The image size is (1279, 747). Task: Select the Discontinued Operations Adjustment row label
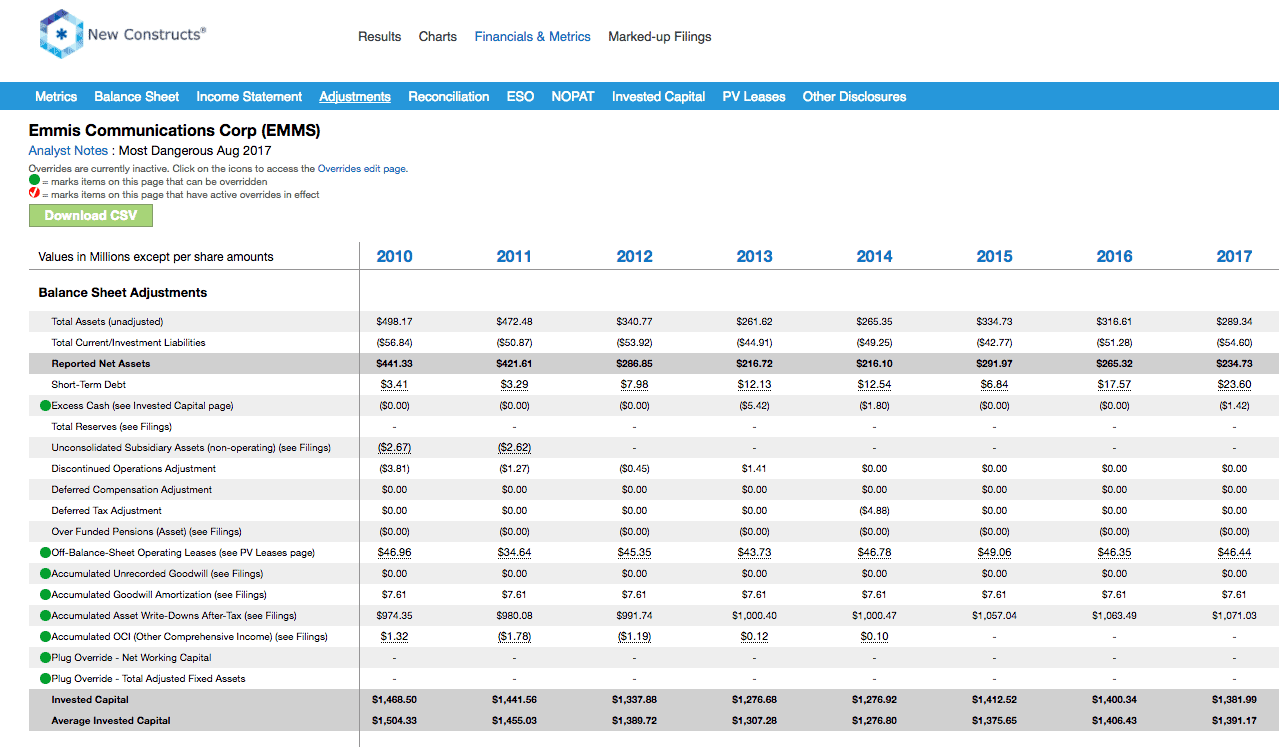pyautogui.click(x=134, y=469)
